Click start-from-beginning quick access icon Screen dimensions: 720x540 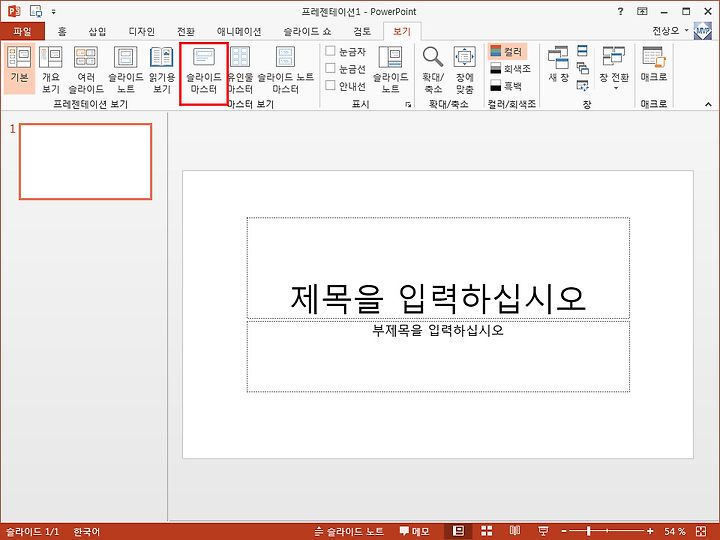tap(36, 11)
